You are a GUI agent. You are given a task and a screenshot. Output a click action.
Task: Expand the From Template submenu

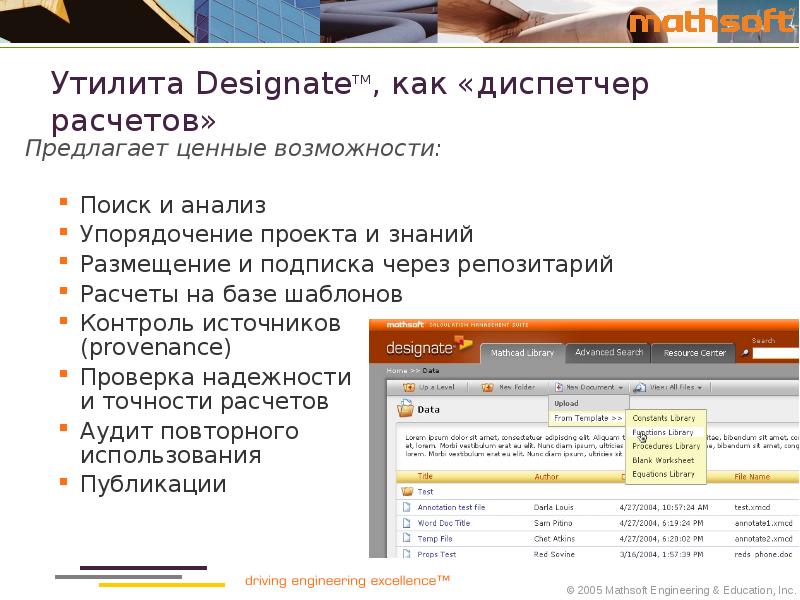point(588,418)
